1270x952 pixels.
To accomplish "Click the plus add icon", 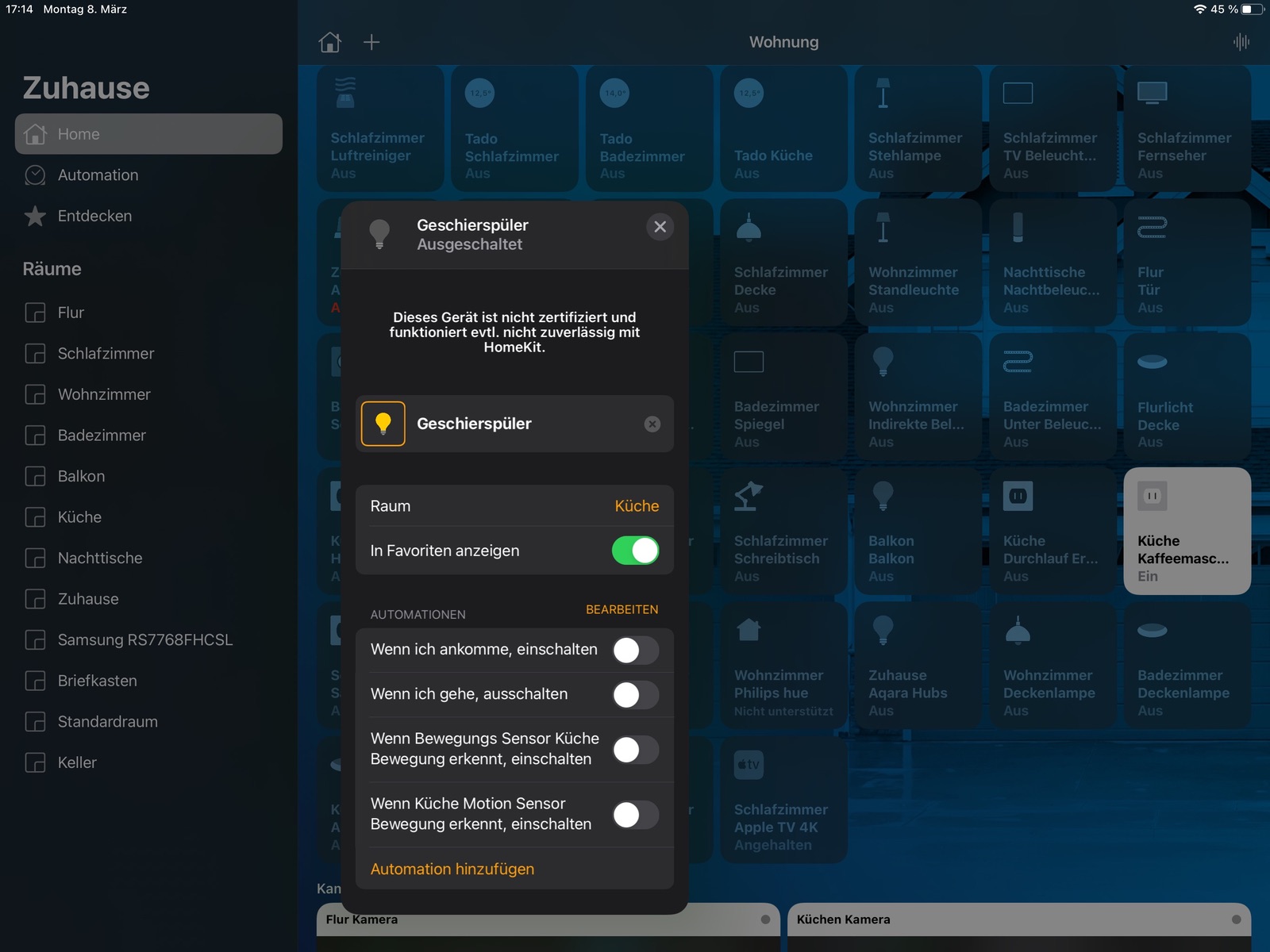I will [x=371, y=42].
